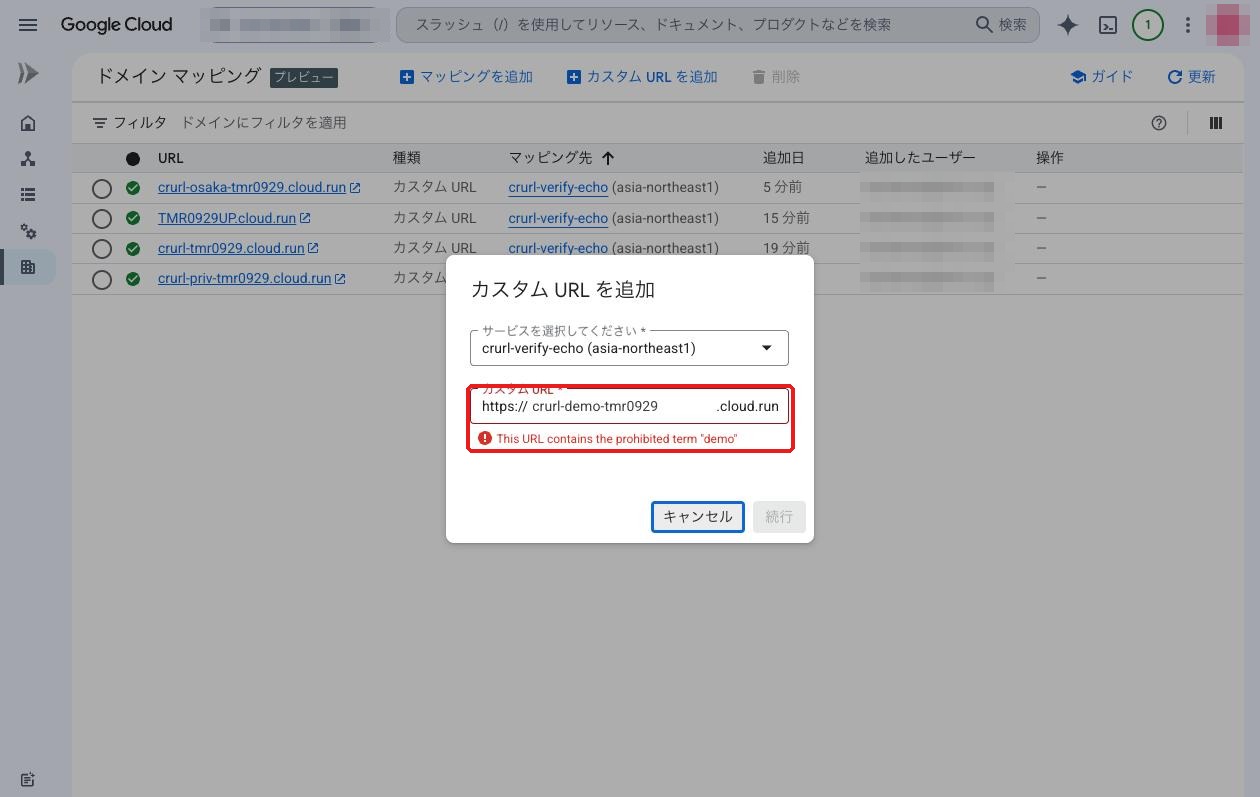Click green status check for TMR0929UP

133,218
